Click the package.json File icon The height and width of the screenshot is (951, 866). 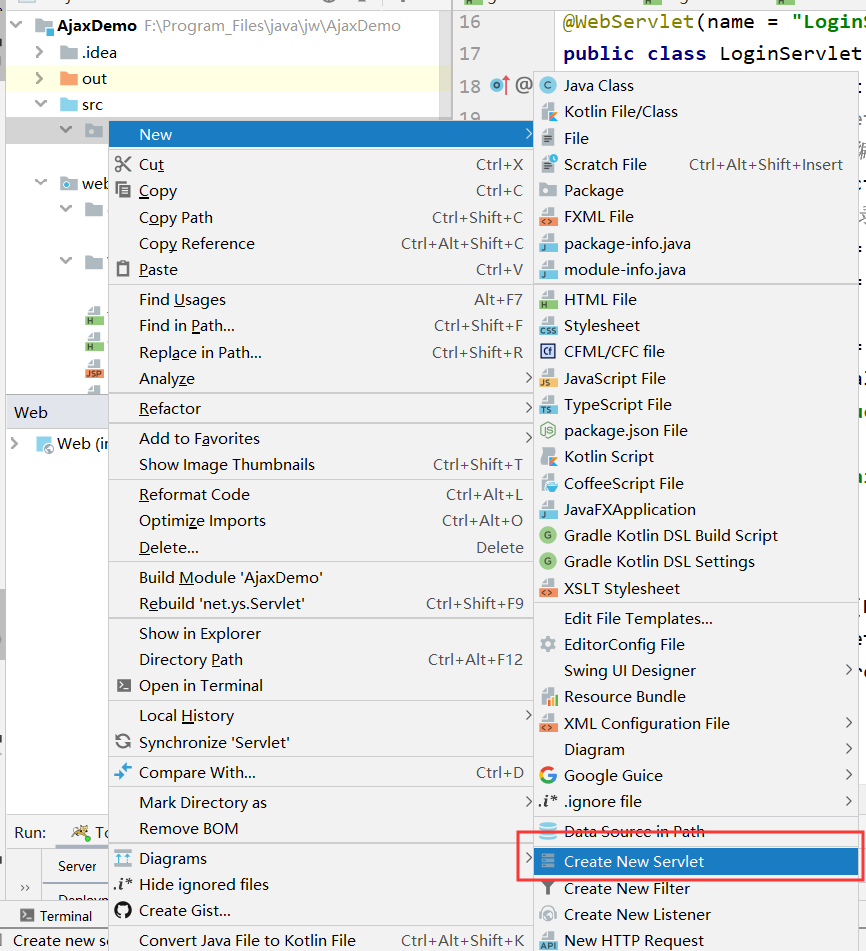(548, 431)
